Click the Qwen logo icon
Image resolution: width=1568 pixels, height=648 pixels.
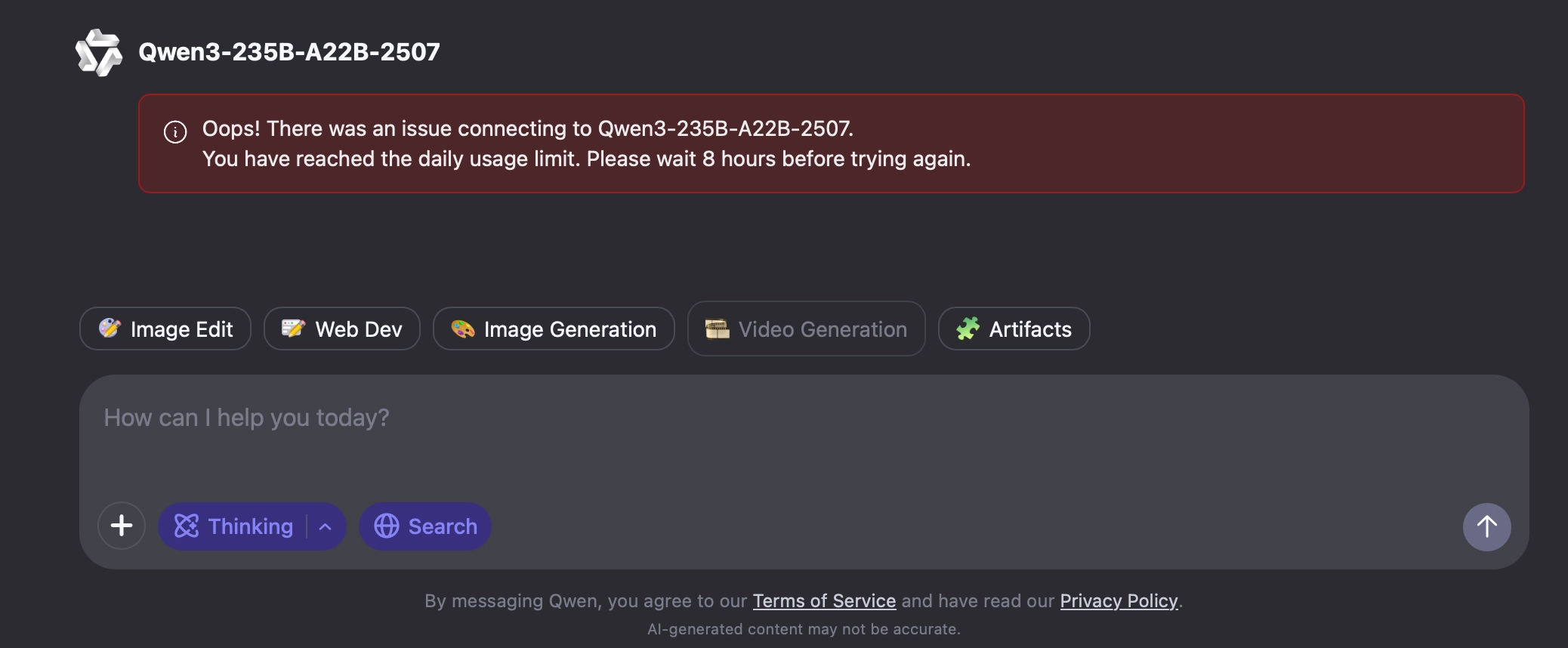tap(99, 52)
